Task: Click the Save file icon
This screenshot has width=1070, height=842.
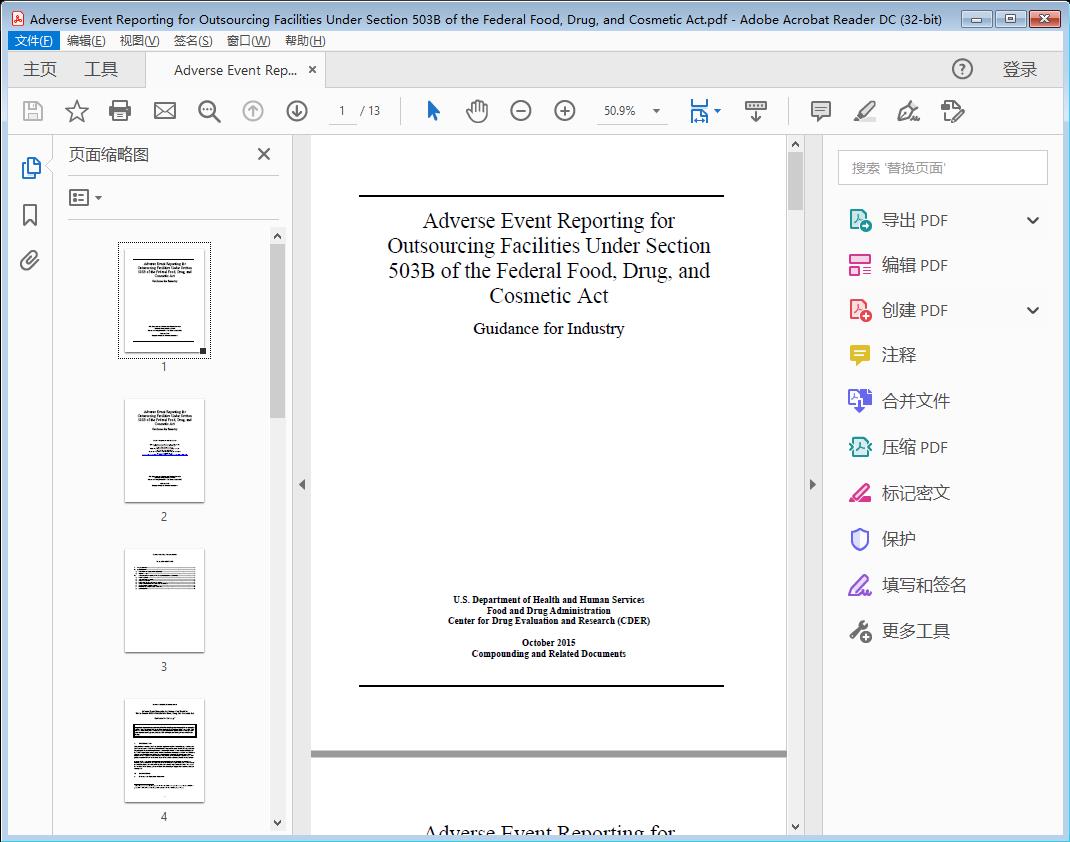Action: (31, 111)
